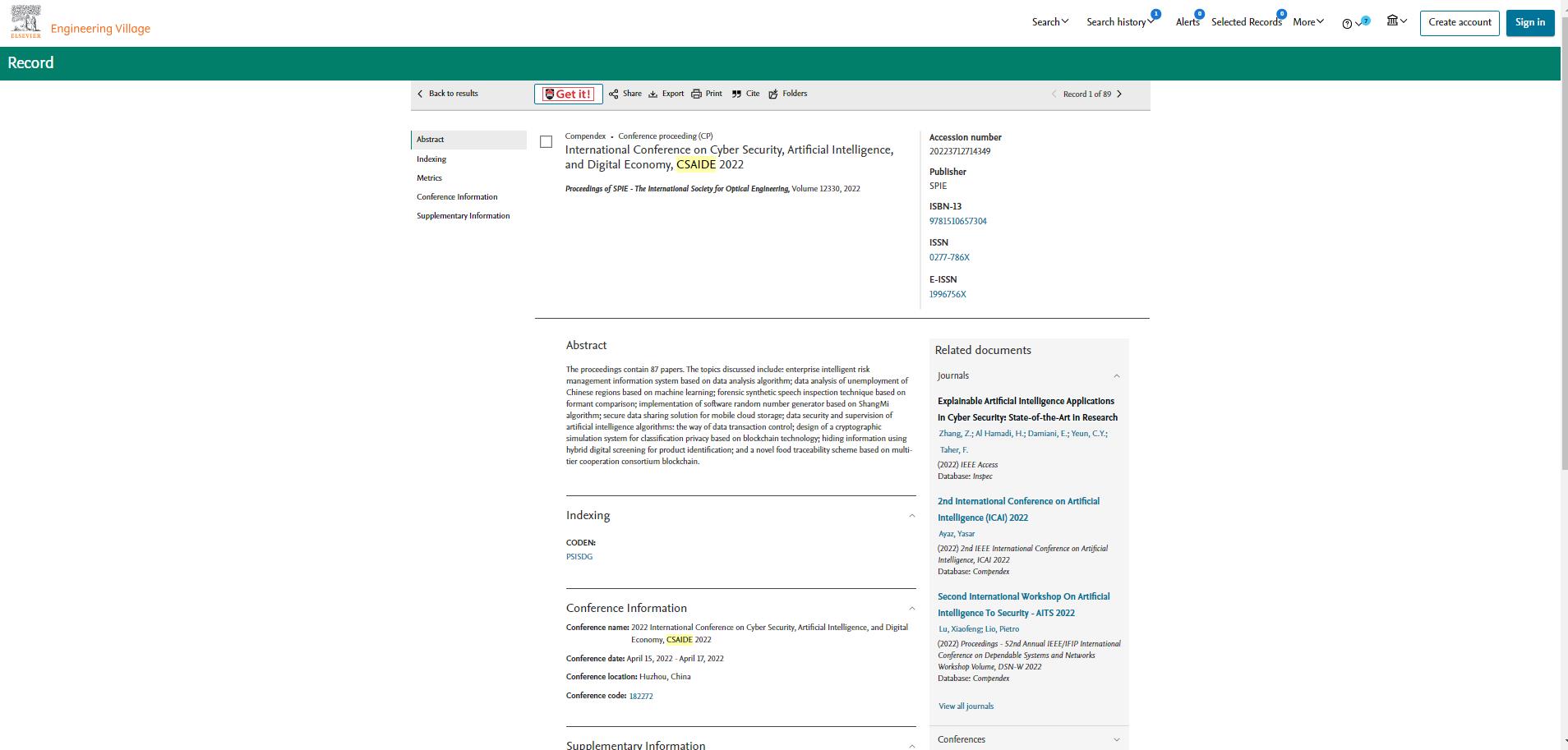Collapse the Indexing section

pos(911,516)
